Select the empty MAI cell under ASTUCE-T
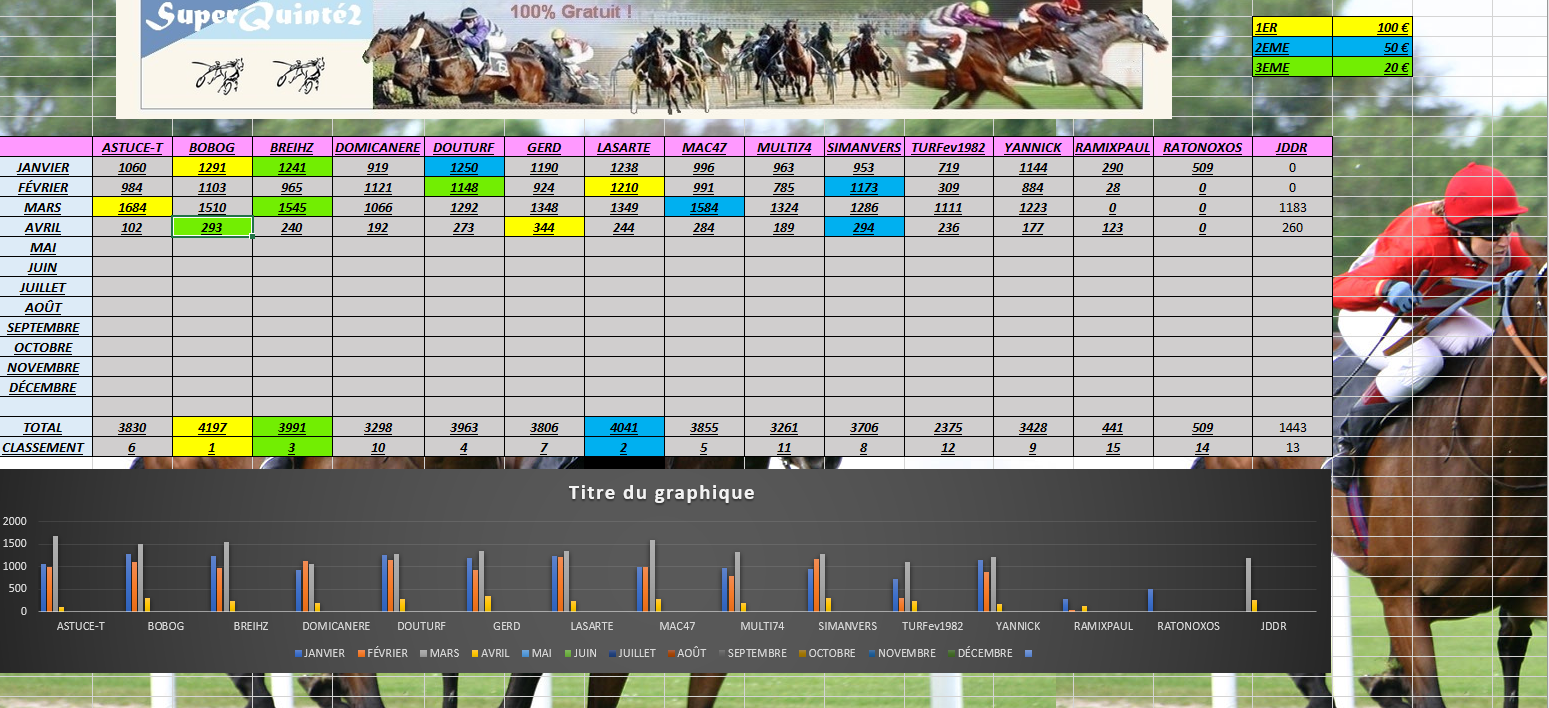This screenshot has width=1549, height=708. [132, 247]
